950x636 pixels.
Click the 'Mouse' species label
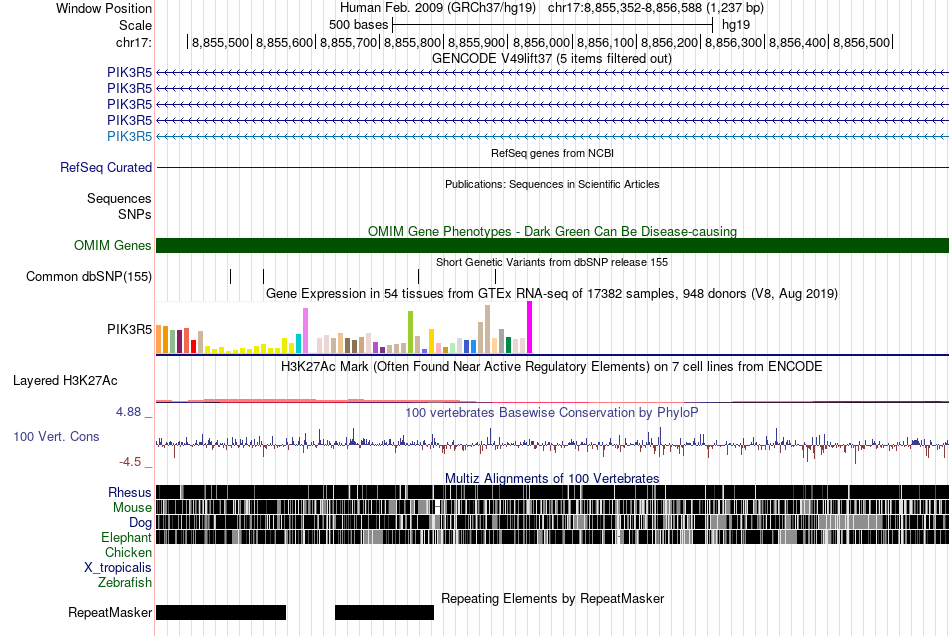click(x=132, y=508)
